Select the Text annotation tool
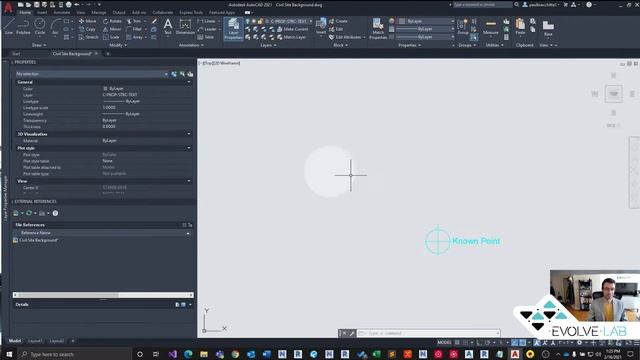This screenshot has height=360, width=640. (x=168, y=27)
